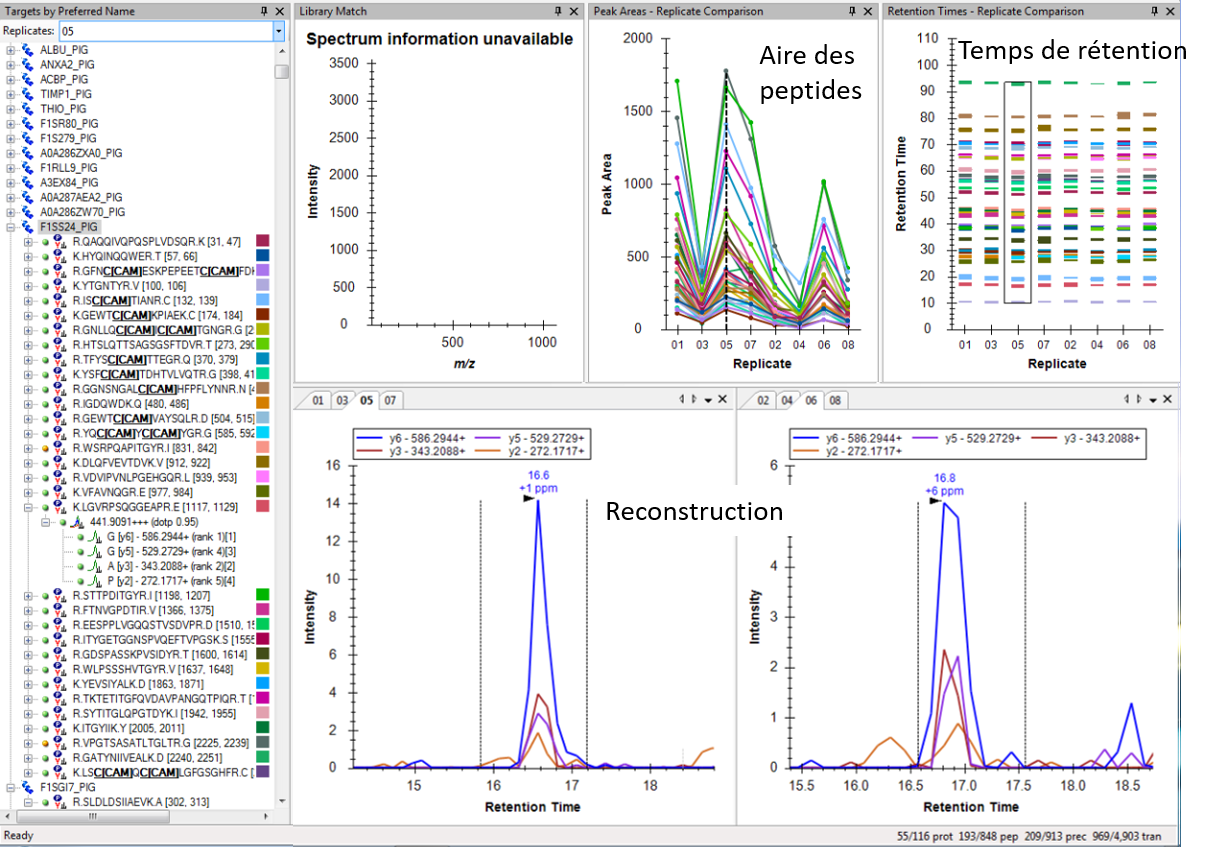Click the transition icon for G [y6] 586.2944+
1206x847 pixels.
coord(96,537)
